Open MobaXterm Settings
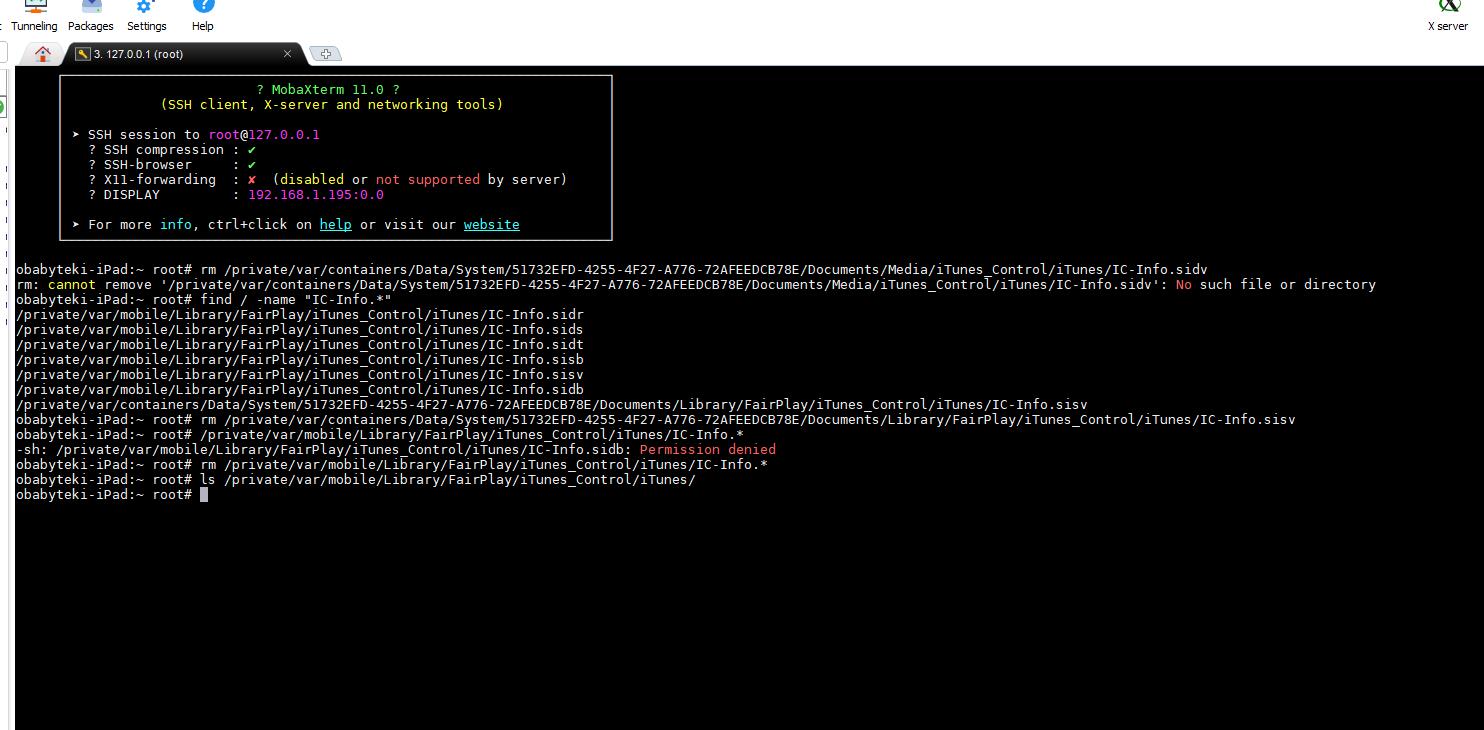The width and height of the screenshot is (1484, 730). (147, 17)
